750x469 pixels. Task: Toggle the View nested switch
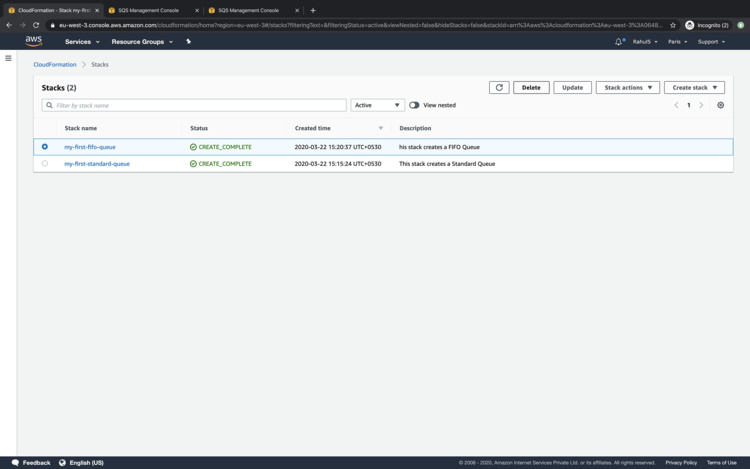point(414,105)
